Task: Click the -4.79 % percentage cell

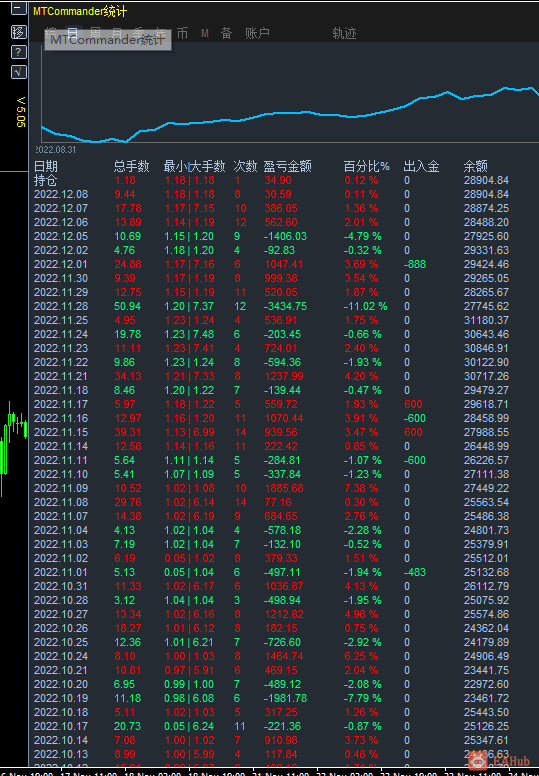Action: pyautogui.click(x=362, y=237)
